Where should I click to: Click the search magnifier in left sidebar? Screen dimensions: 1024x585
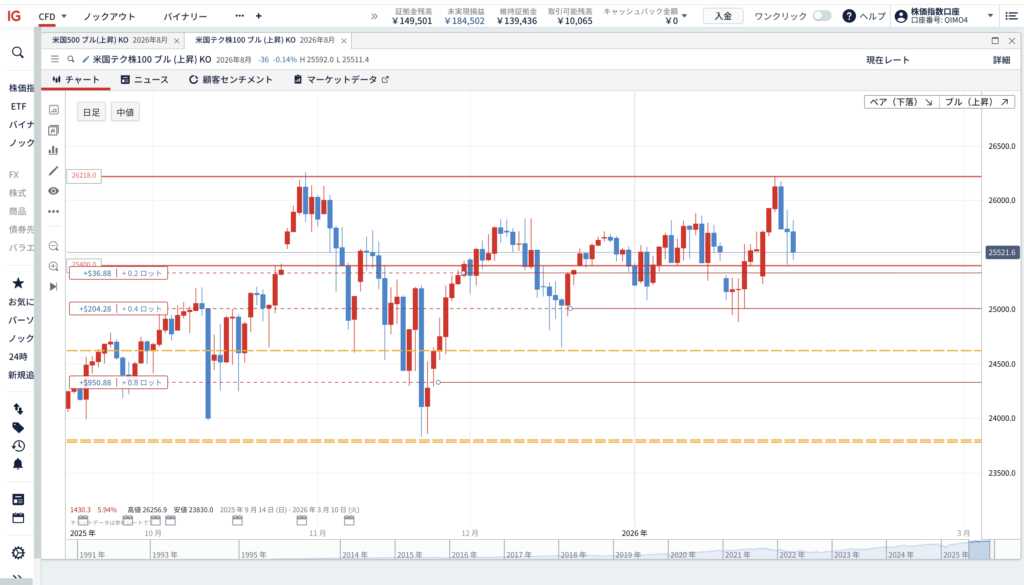pyautogui.click(x=18, y=53)
